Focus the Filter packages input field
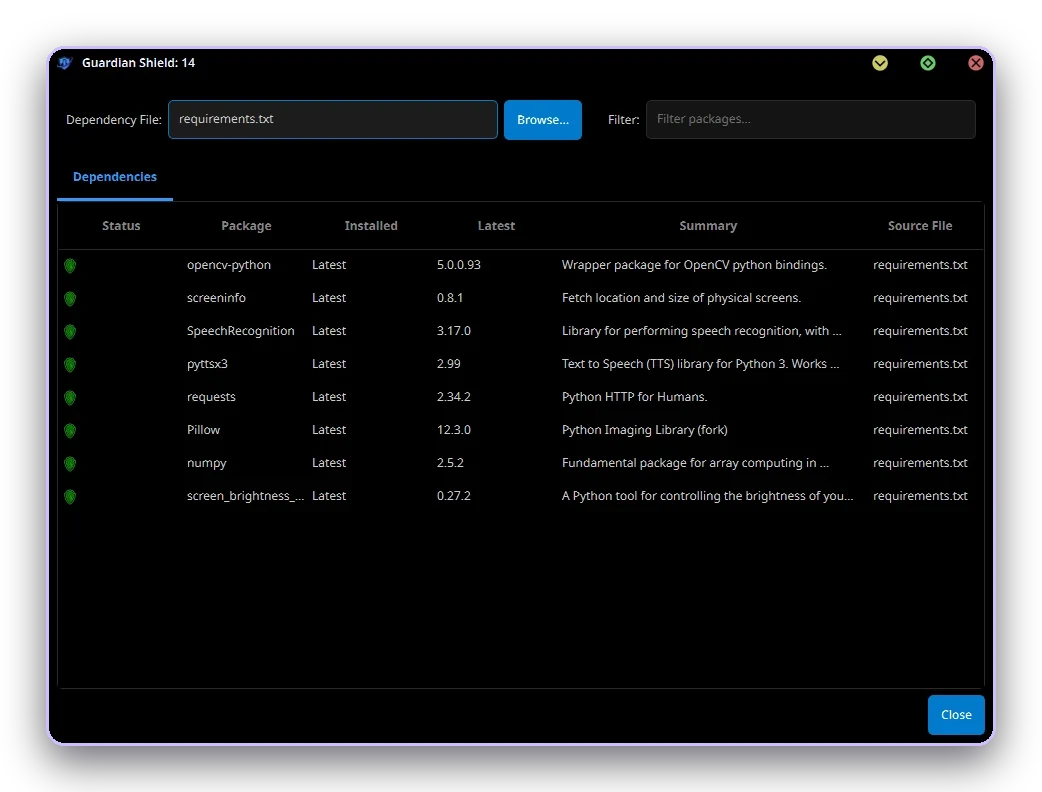1042x792 pixels. (811, 120)
